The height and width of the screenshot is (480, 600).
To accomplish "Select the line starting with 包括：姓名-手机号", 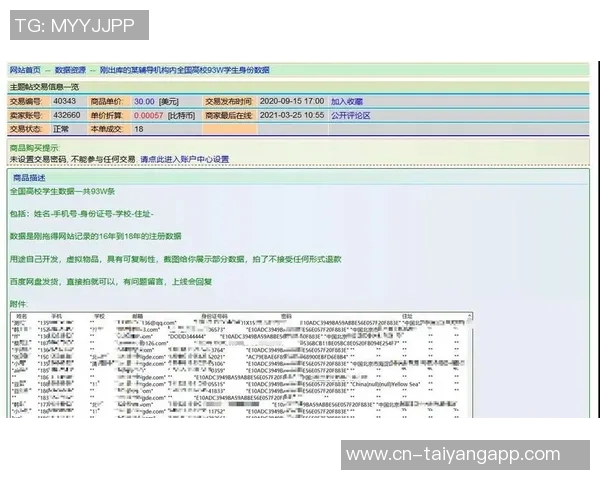I will [x=82, y=214].
